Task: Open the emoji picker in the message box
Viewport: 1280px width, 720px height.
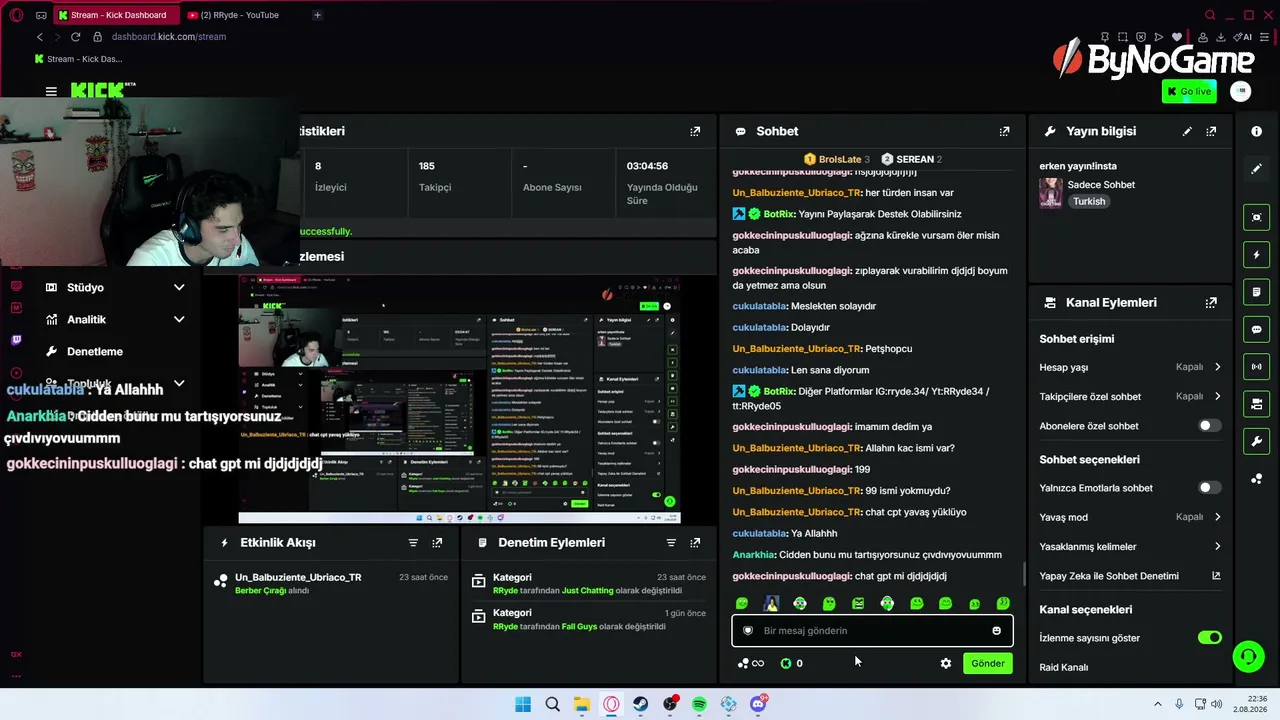Action: click(x=996, y=631)
